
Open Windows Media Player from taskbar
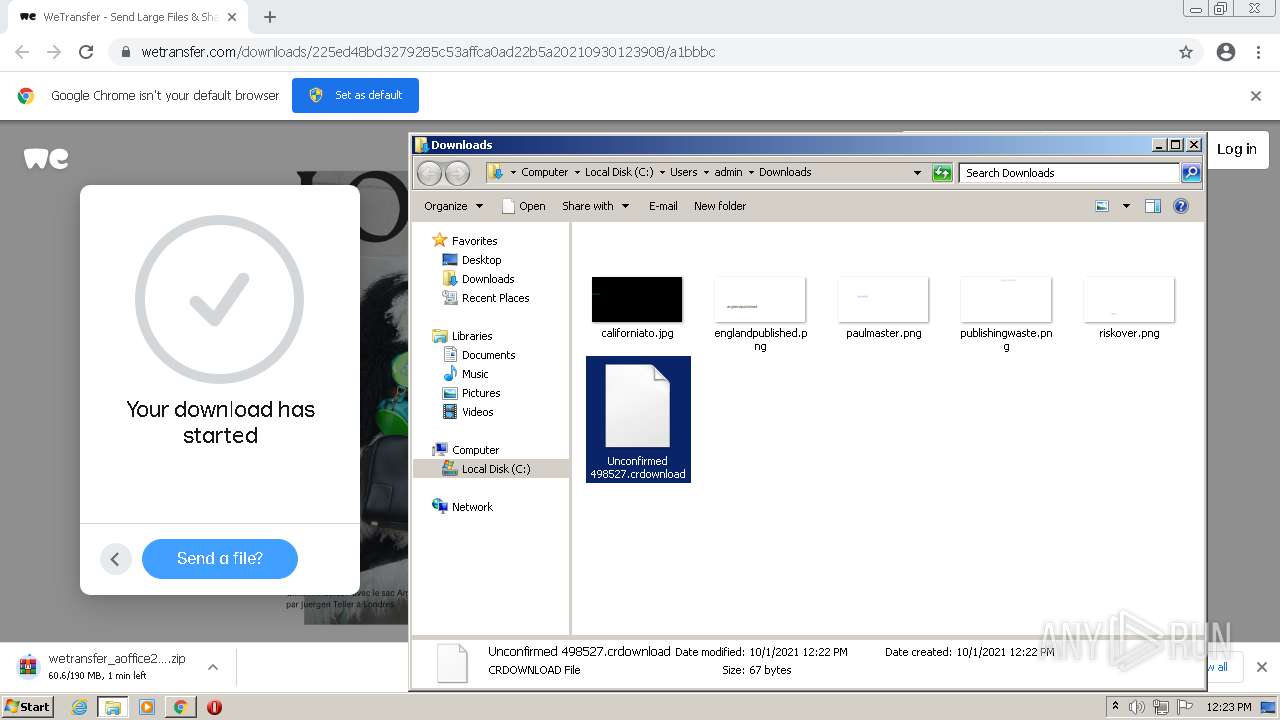click(x=147, y=707)
